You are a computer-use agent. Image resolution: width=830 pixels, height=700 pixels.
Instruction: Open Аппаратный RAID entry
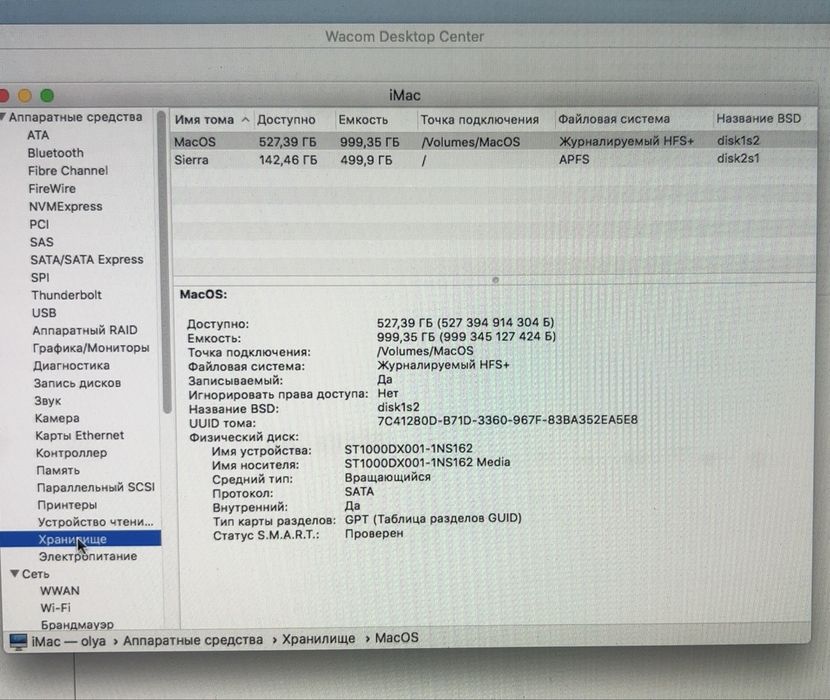(85, 330)
